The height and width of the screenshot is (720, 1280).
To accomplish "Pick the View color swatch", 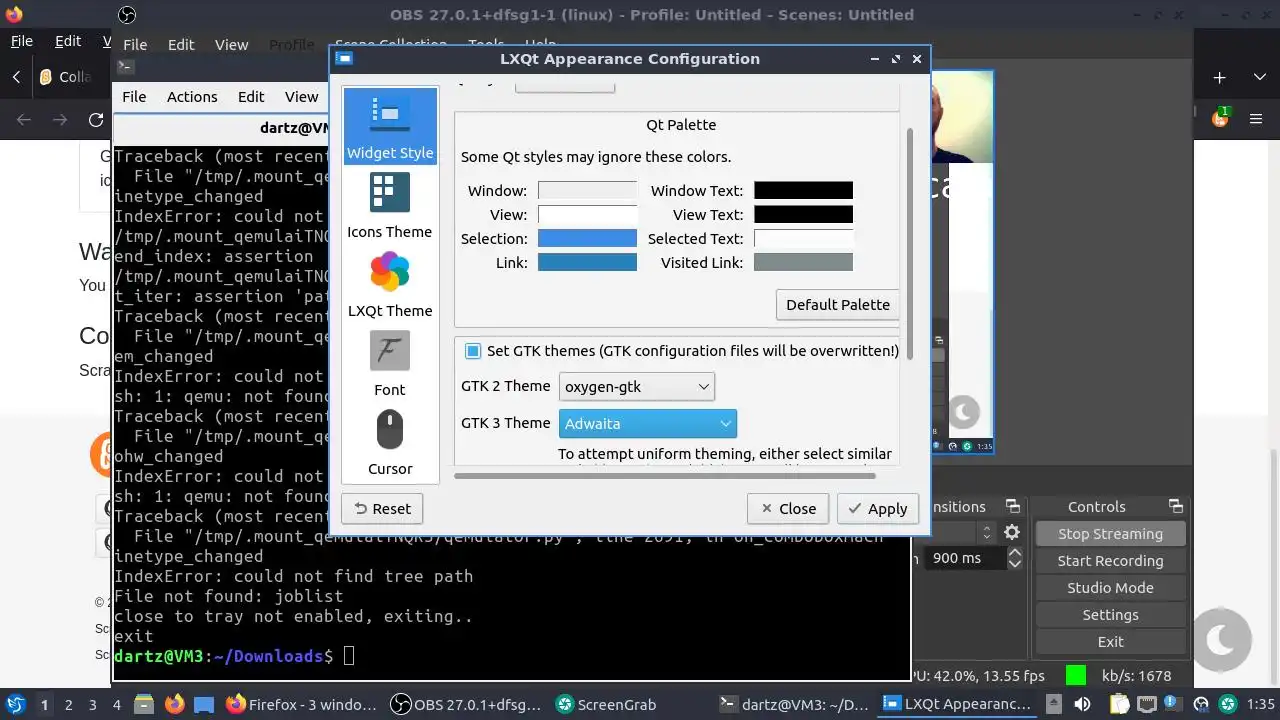I will click(587, 214).
